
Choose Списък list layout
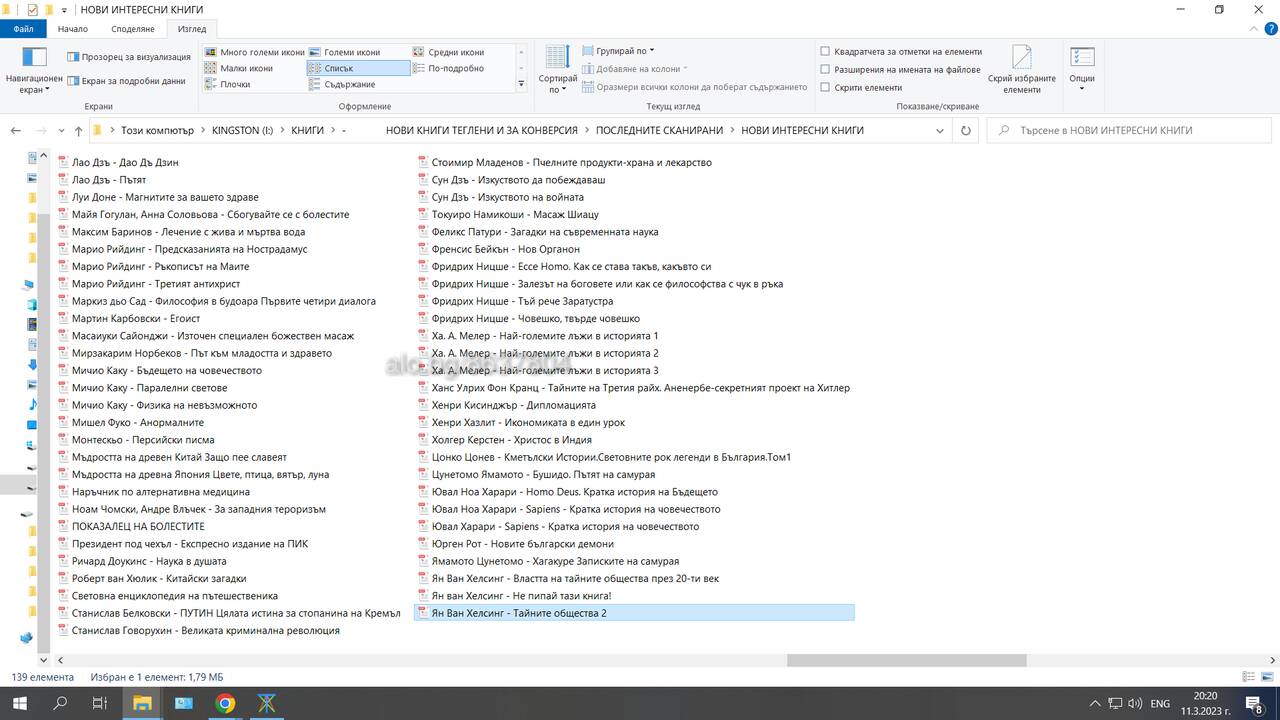tap(358, 68)
